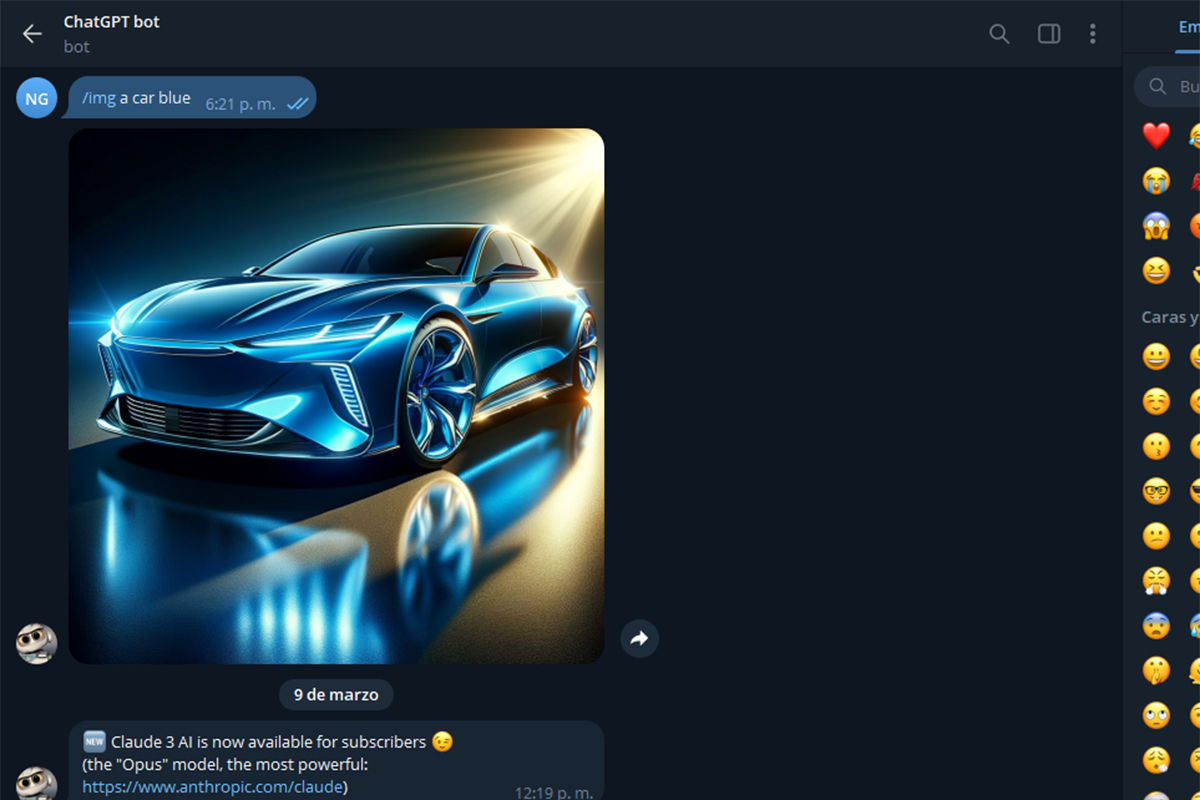
Task: Click the 9 de marzo date chip
Action: click(335, 694)
